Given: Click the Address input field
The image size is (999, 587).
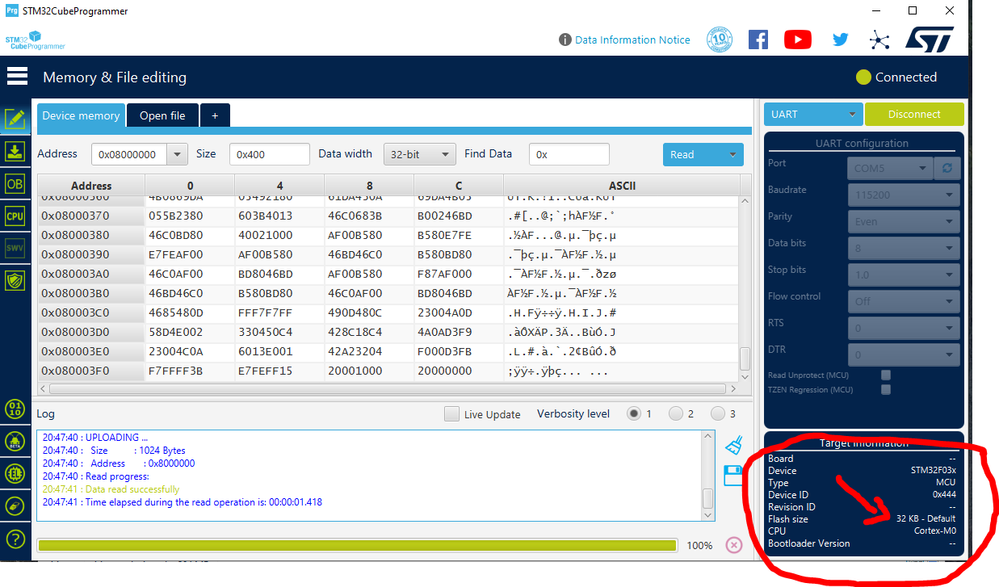Looking at the screenshot, I should point(129,154).
